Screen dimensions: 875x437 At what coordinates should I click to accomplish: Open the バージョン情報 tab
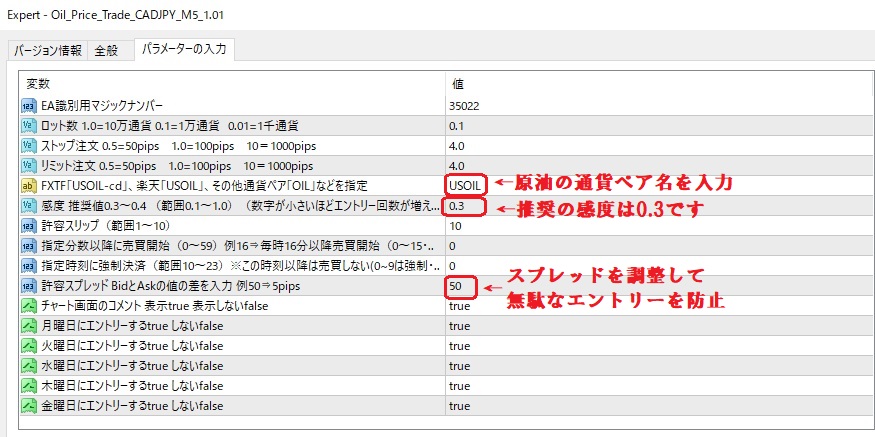coord(48,50)
